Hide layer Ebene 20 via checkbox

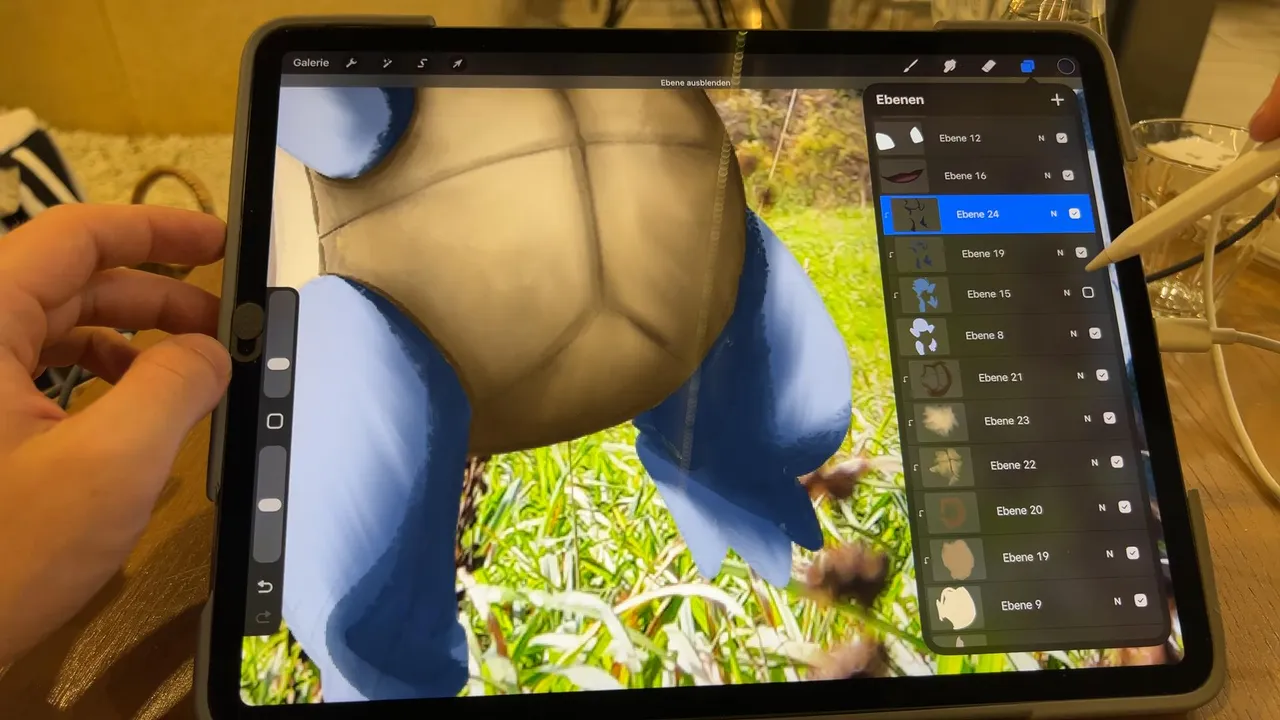[x=1125, y=507]
